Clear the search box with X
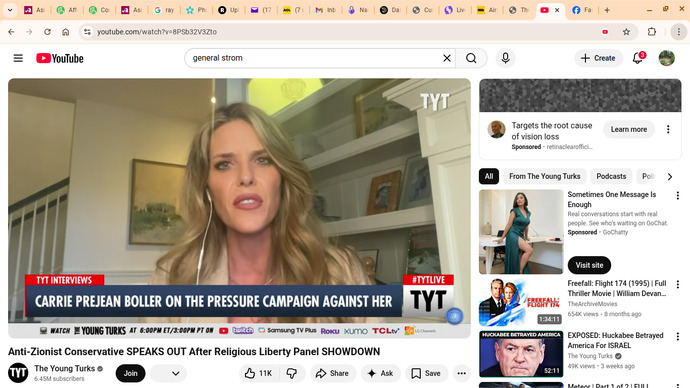This screenshot has height=388, width=690. click(447, 58)
